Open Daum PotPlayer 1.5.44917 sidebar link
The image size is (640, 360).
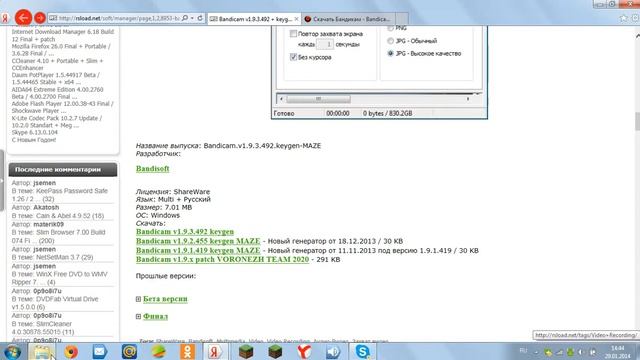[x=56, y=78]
